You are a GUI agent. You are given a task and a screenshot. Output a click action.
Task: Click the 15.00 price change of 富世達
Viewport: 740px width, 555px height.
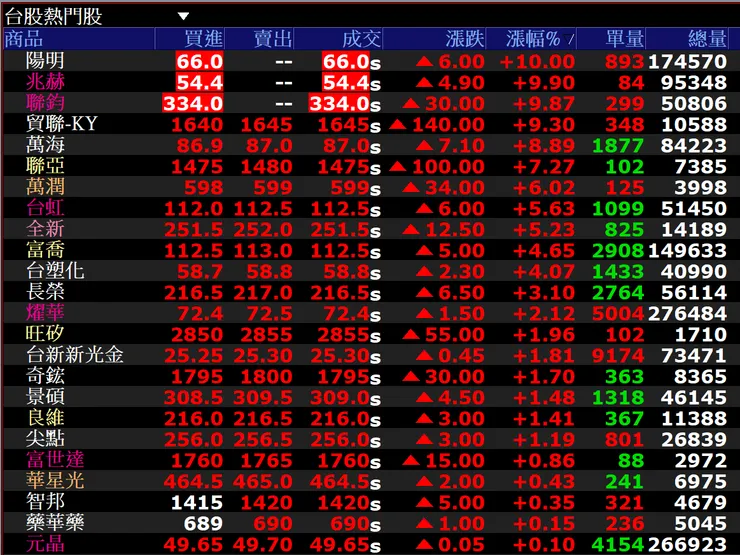pos(455,461)
